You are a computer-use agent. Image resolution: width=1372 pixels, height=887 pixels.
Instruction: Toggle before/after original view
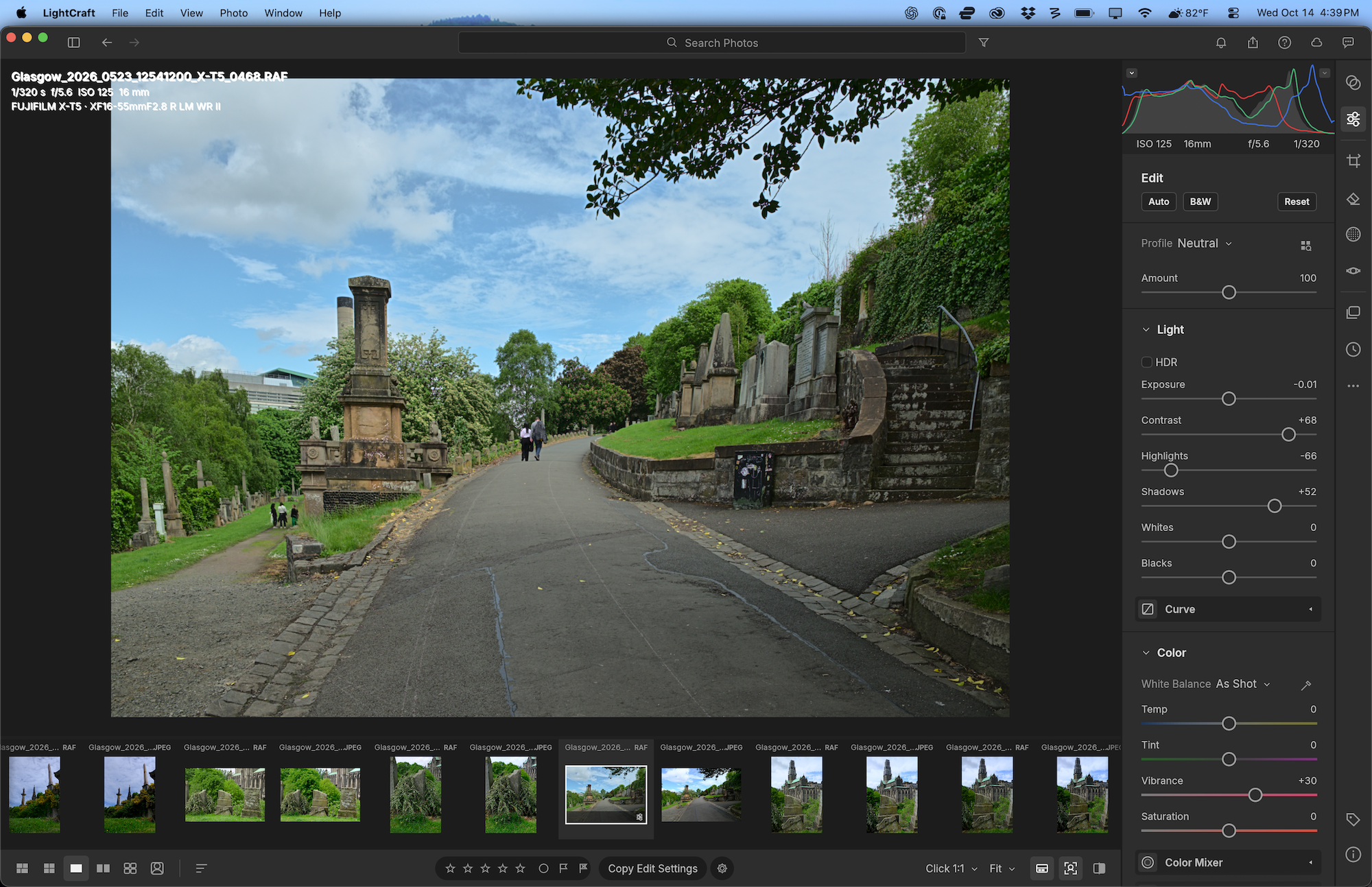pos(1099,868)
